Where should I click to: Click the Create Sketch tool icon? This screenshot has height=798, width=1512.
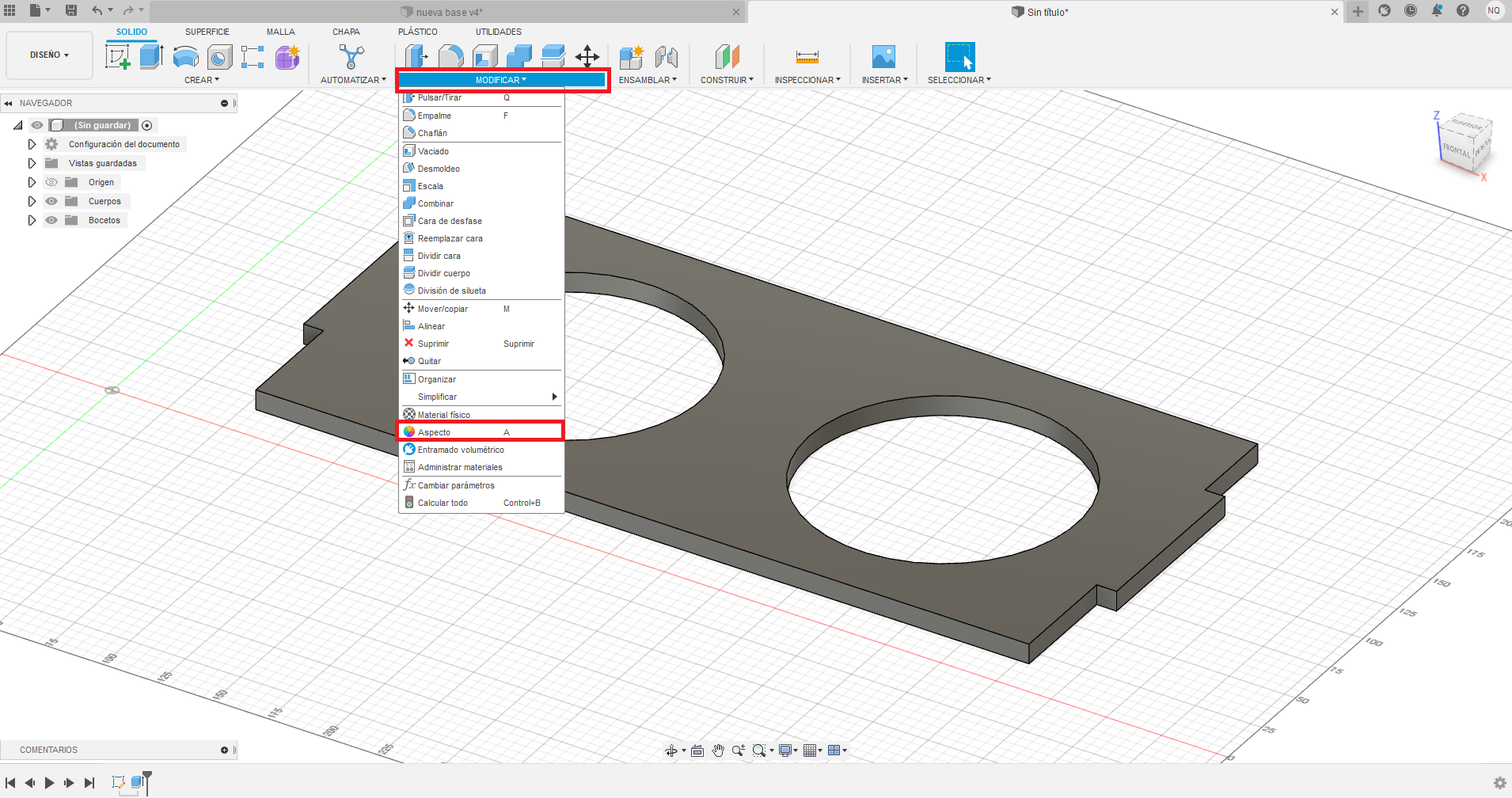tap(118, 57)
